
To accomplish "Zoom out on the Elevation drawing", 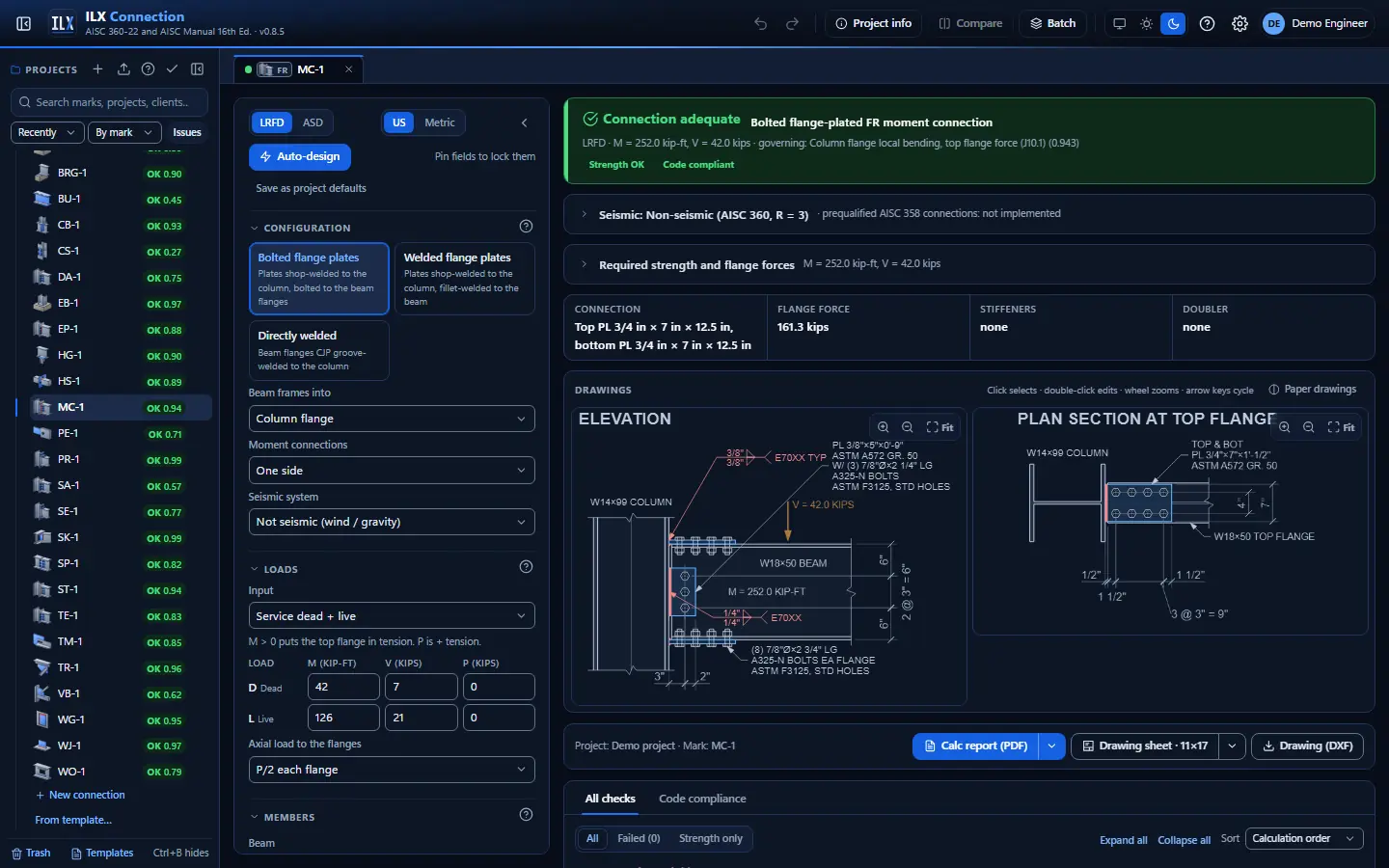I will pyautogui.click(x=908, y=427).
